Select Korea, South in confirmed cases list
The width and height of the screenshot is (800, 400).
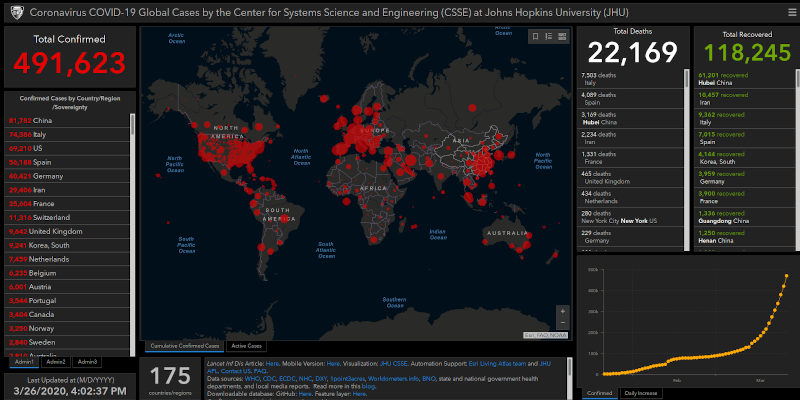click(x=67, y=245)
